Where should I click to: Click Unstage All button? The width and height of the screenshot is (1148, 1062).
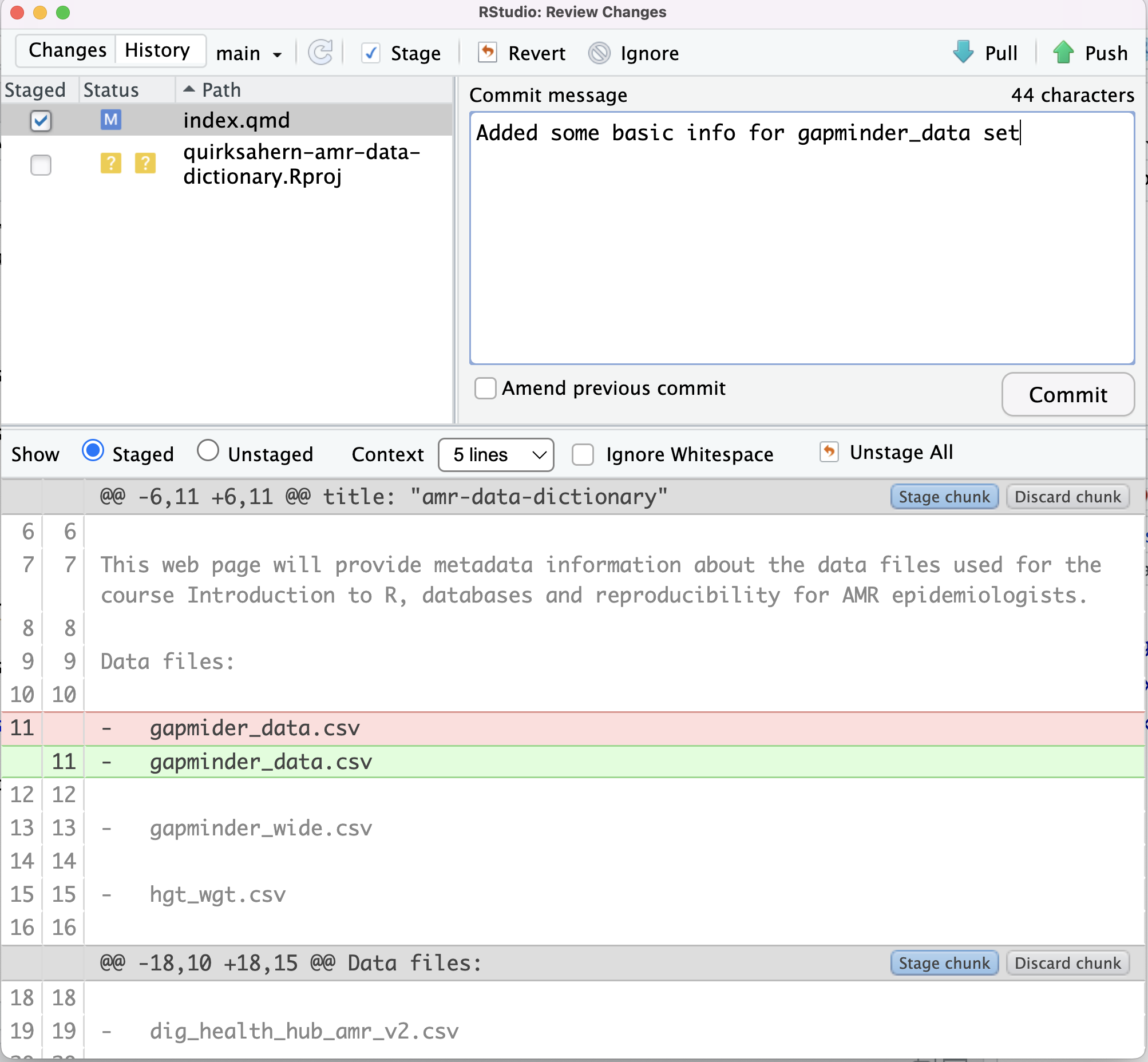886,453
